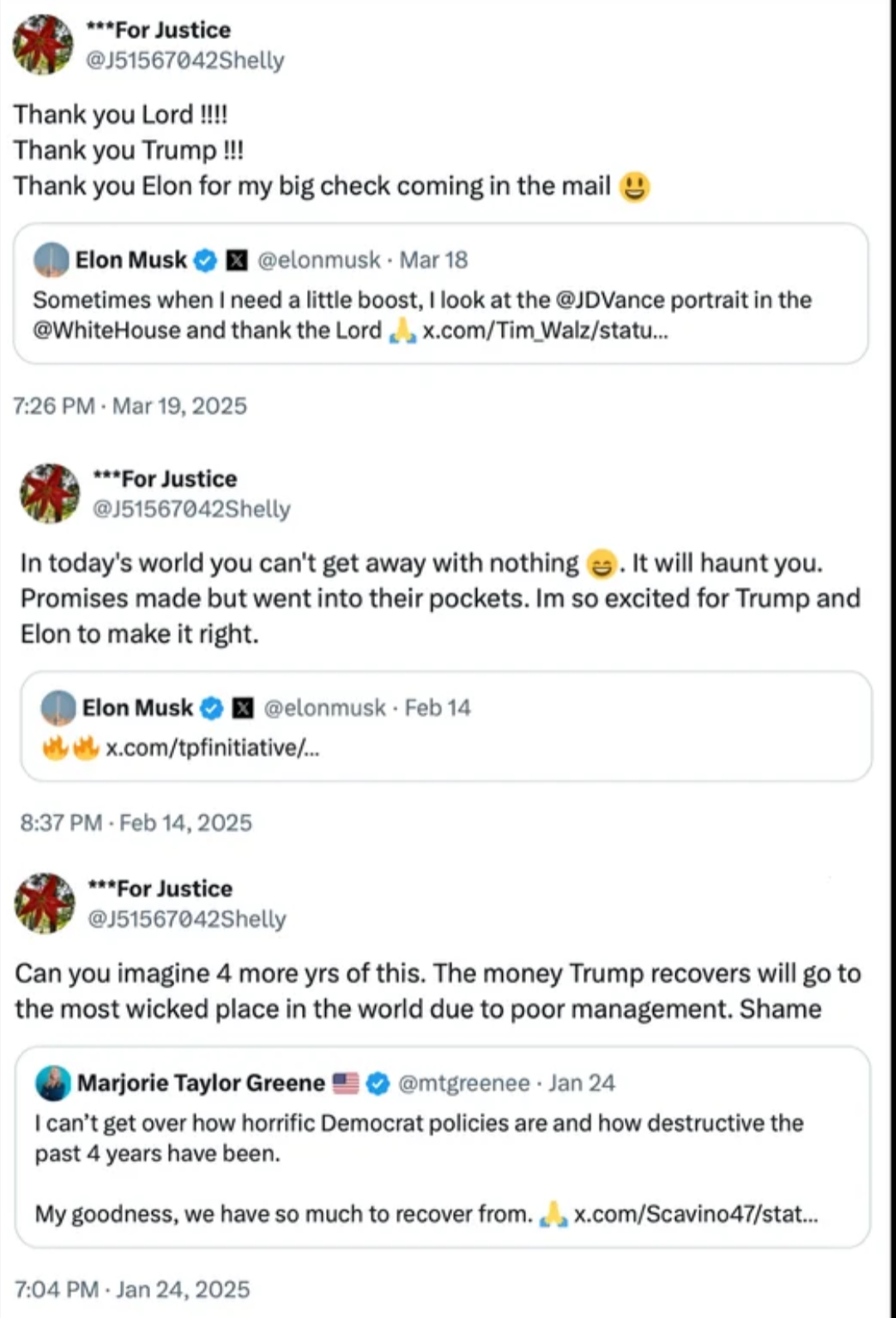Click the poster avatar on the Jan 24 tweet
896x1318 pixels.
45,903
